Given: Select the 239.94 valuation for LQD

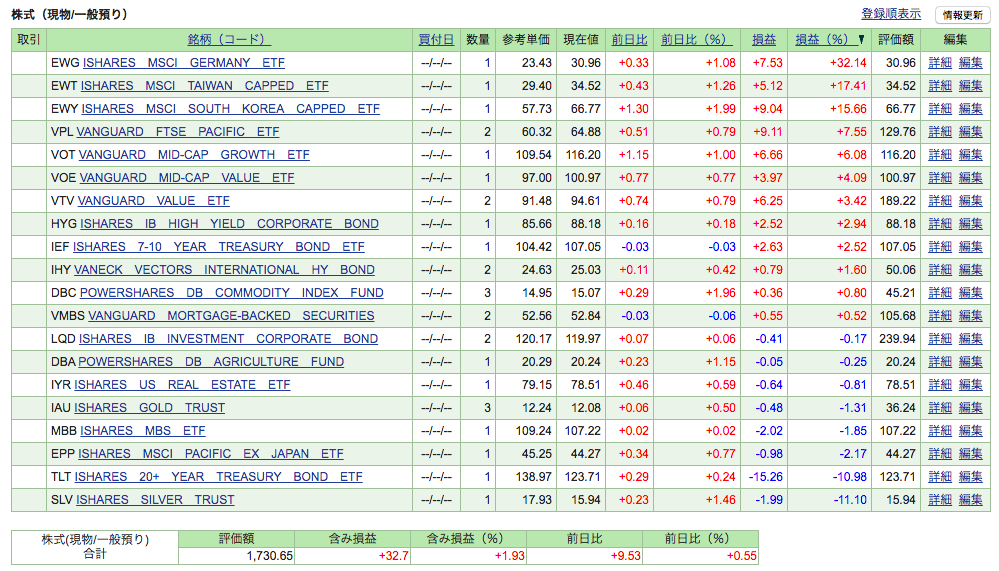Looking at the screenshot, I should (x=897, y=338).
